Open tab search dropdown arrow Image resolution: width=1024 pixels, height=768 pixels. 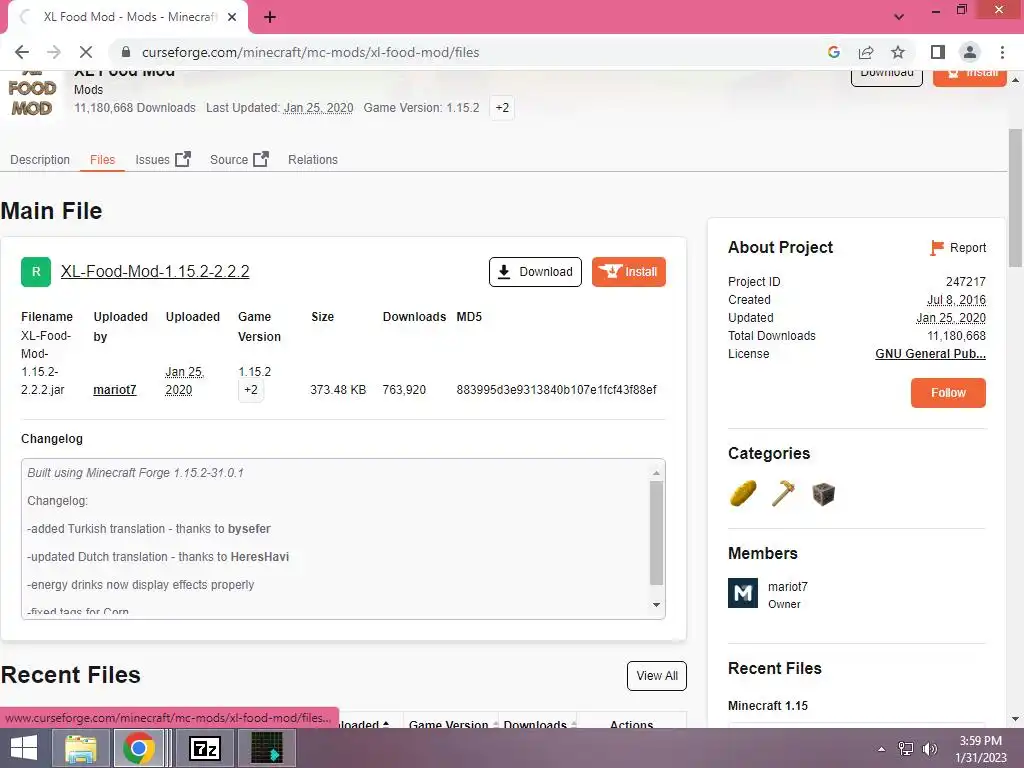pyautogui.click(x=899, y=17)
